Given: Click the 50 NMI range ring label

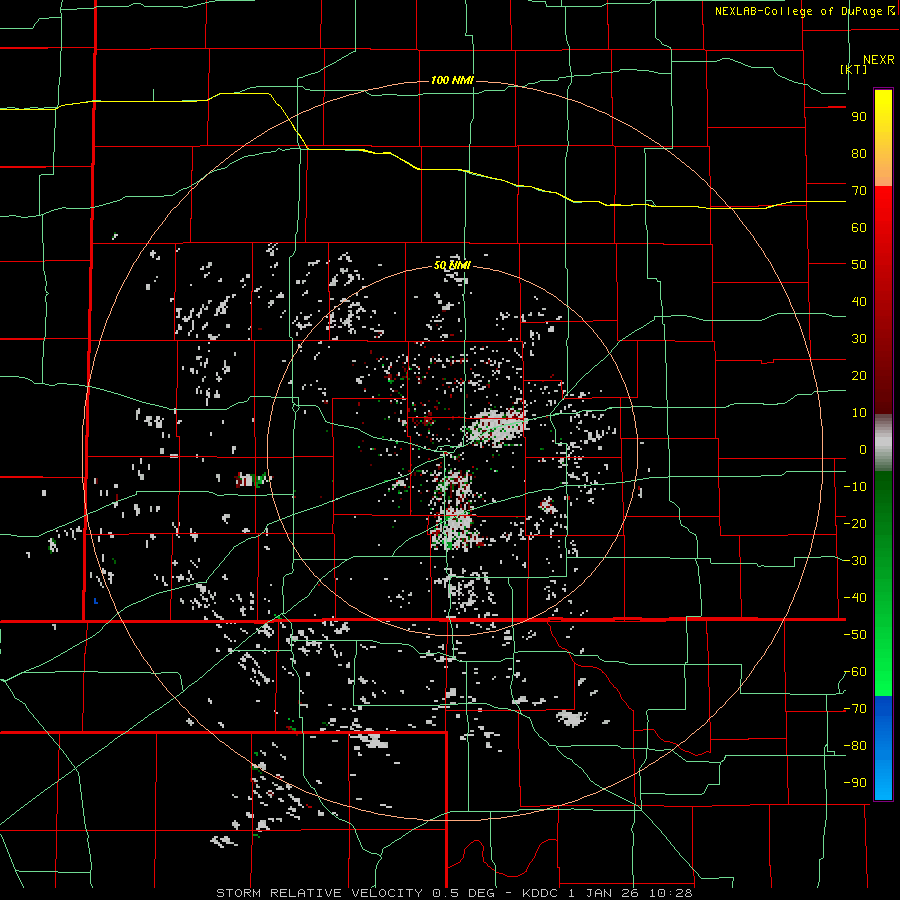Looking at the screenshot, I should [x=452, y=265].
